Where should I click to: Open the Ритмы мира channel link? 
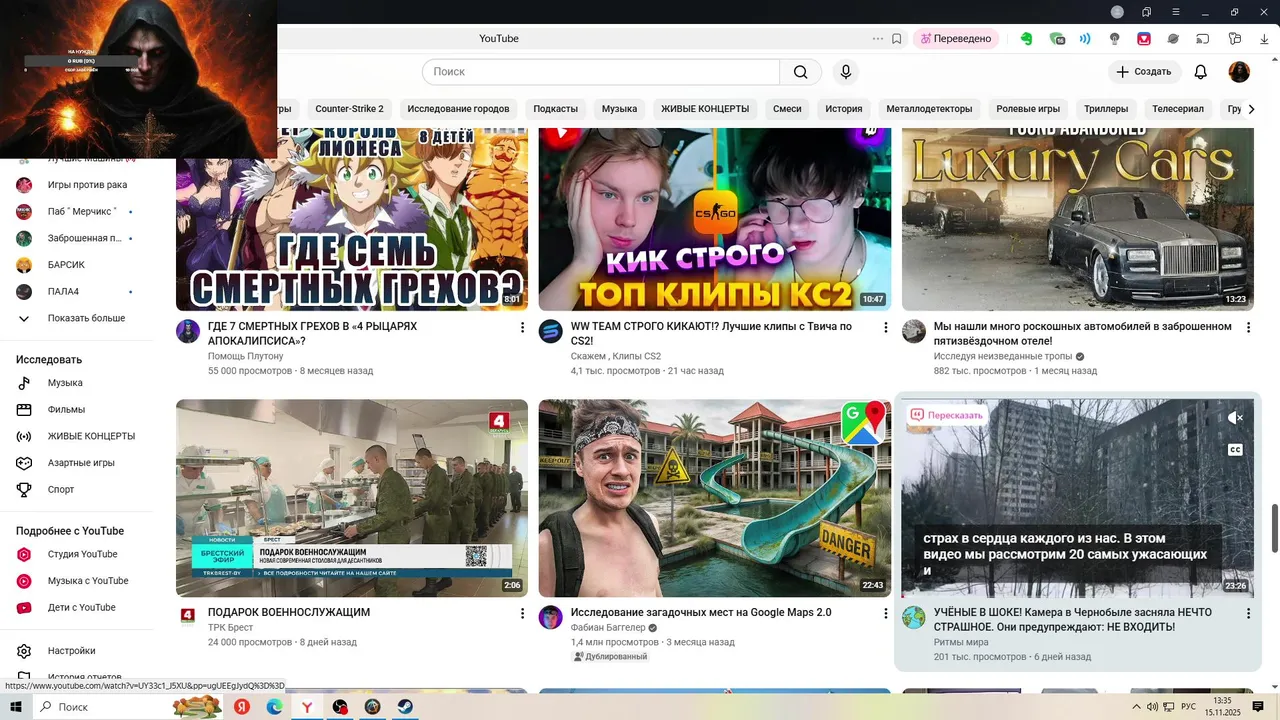coord(961,642)
